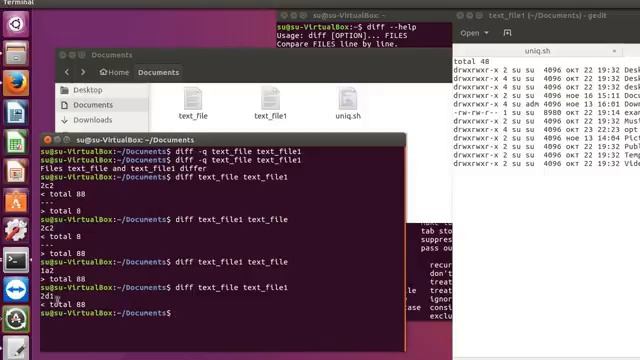This screenshot has width=640, height=360.
Task: Click the Terminal label in the top panel
Action: (18, 2)
